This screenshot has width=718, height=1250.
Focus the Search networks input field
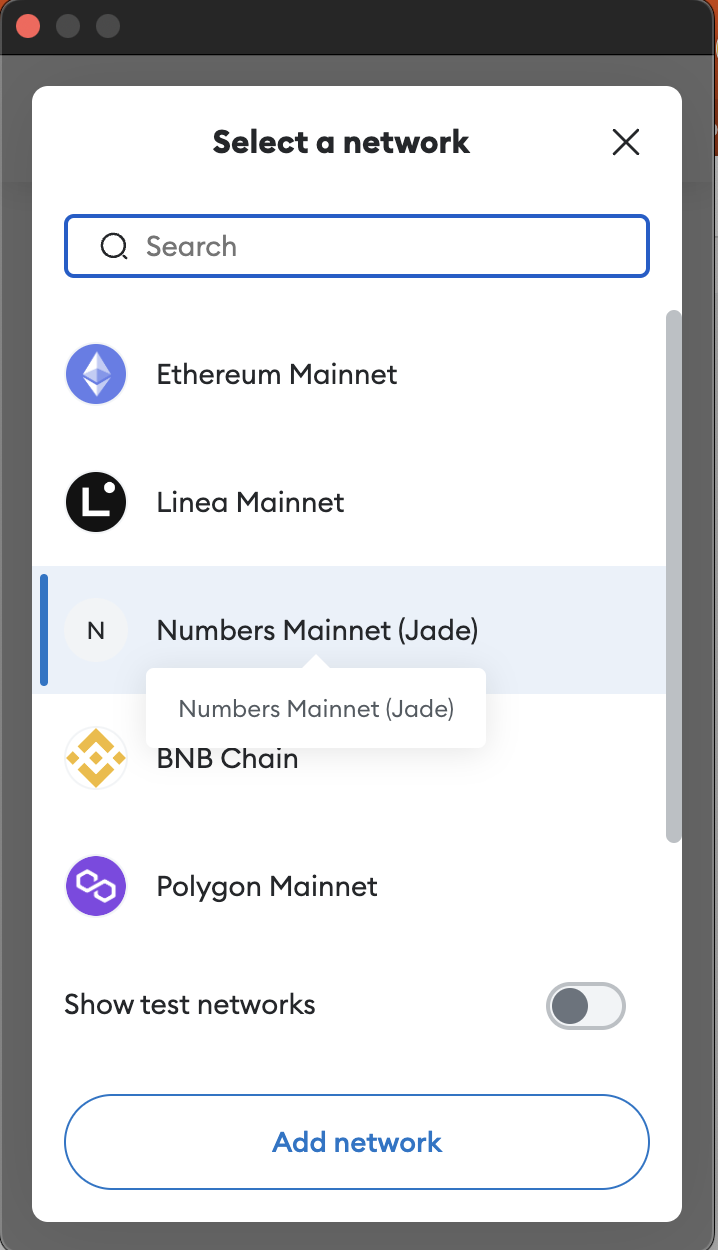coord(357,246)
